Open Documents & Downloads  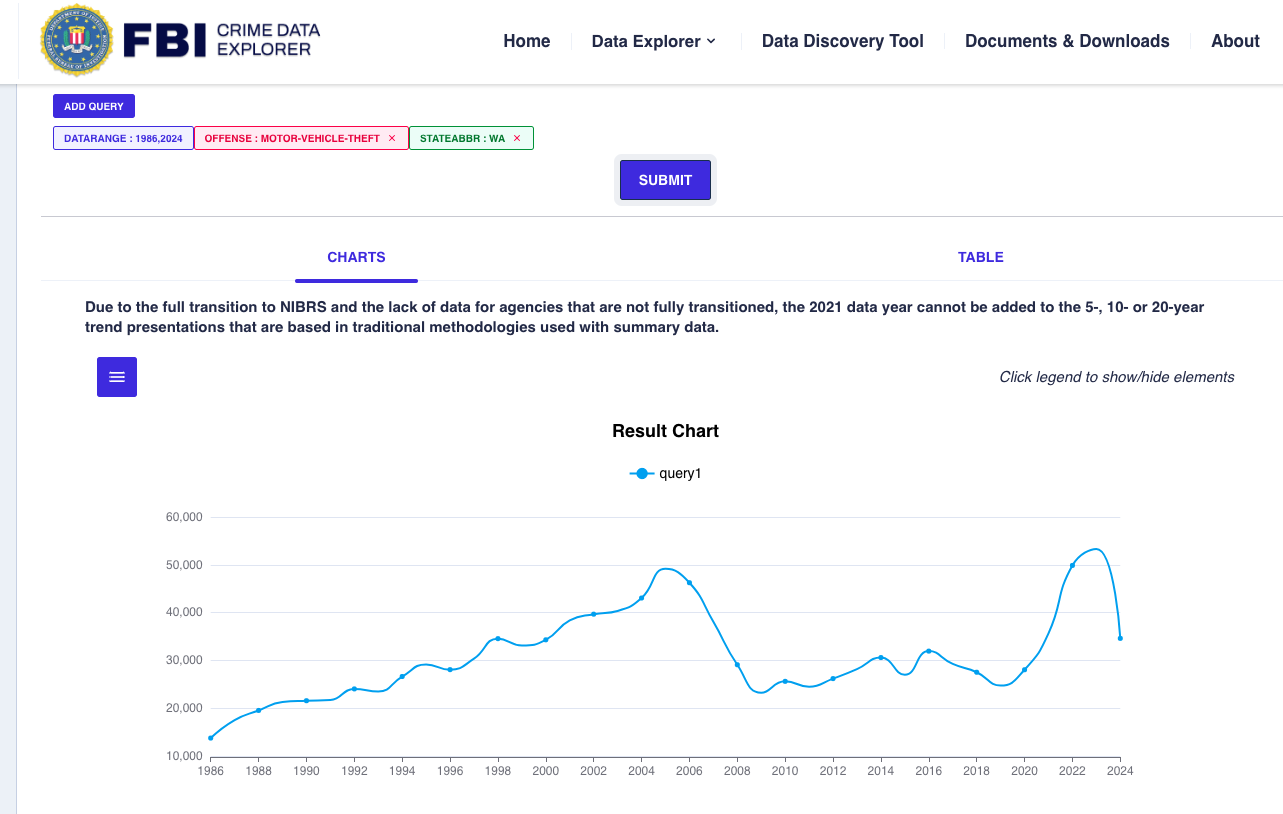[x=1066, y=41]
